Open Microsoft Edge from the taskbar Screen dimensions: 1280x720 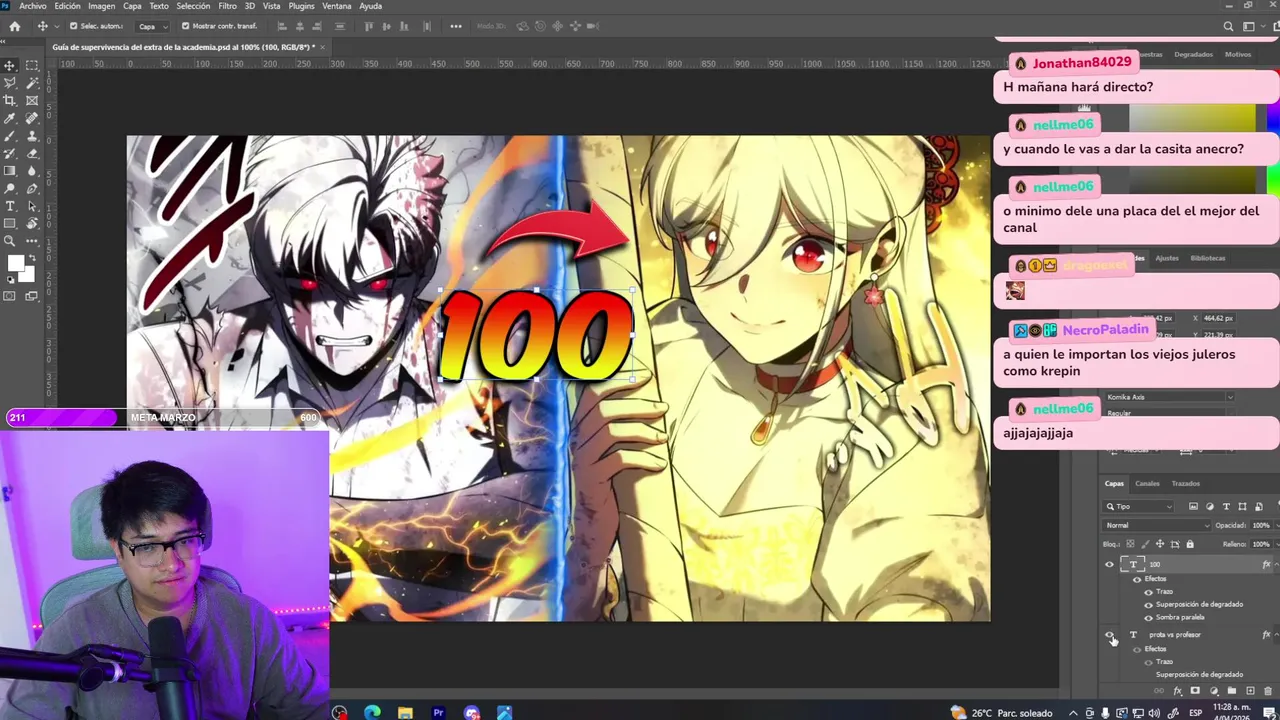click(372, 713)
